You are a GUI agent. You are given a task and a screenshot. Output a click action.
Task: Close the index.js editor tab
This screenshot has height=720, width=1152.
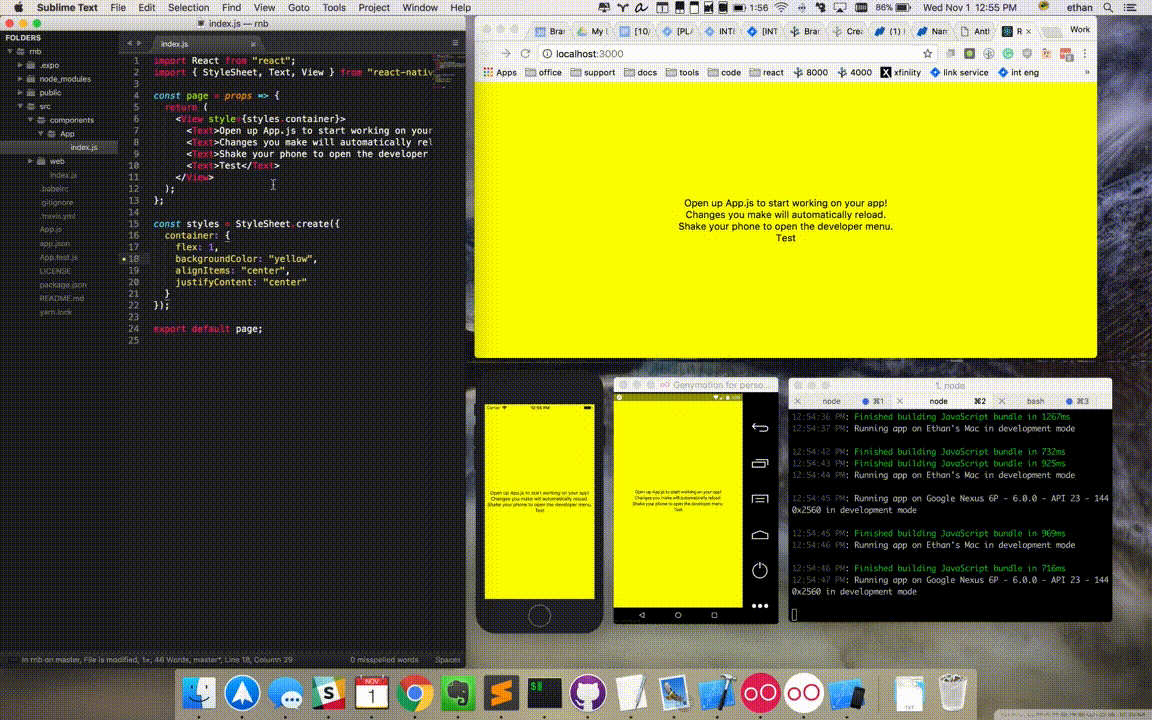253,44
